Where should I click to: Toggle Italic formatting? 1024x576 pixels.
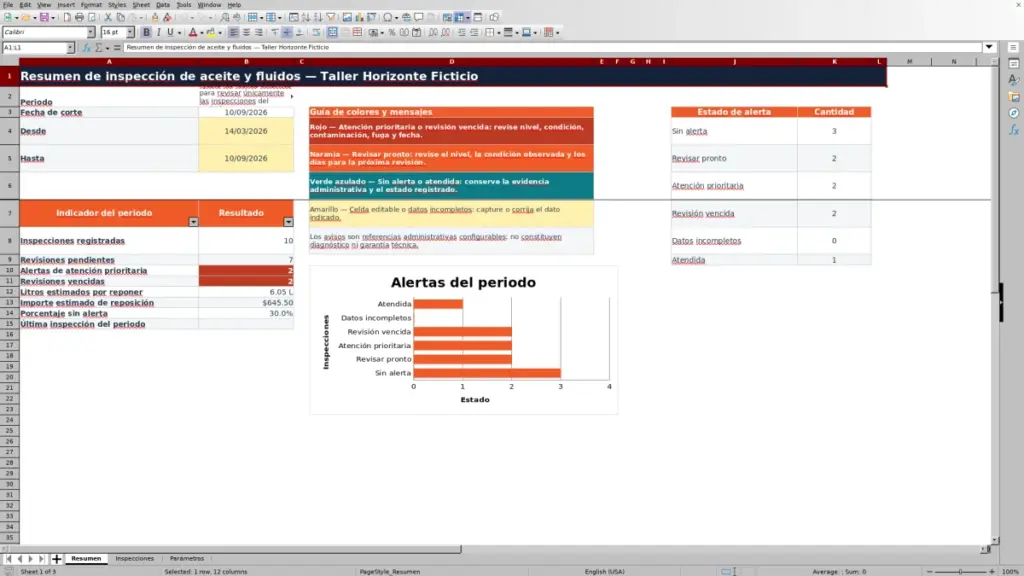pyautogui.click(x=159, y=32)
